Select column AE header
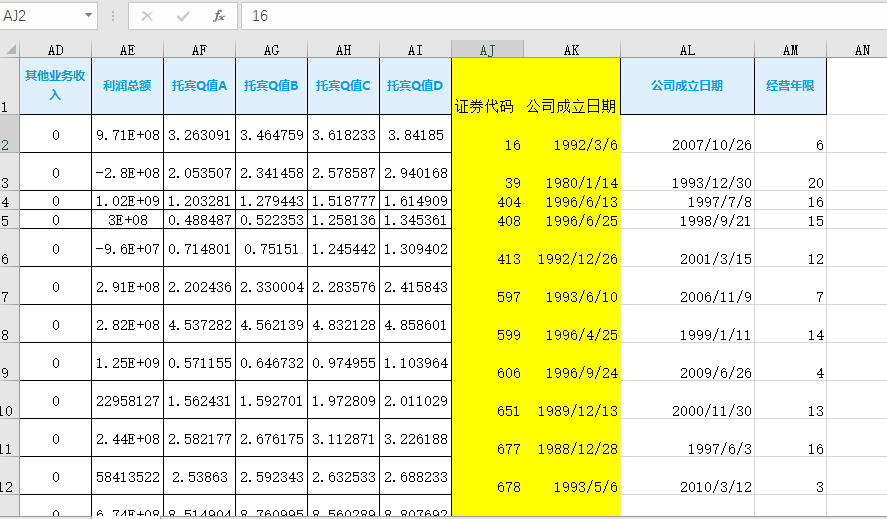The image size is (887, 519). tap(127, 50)
